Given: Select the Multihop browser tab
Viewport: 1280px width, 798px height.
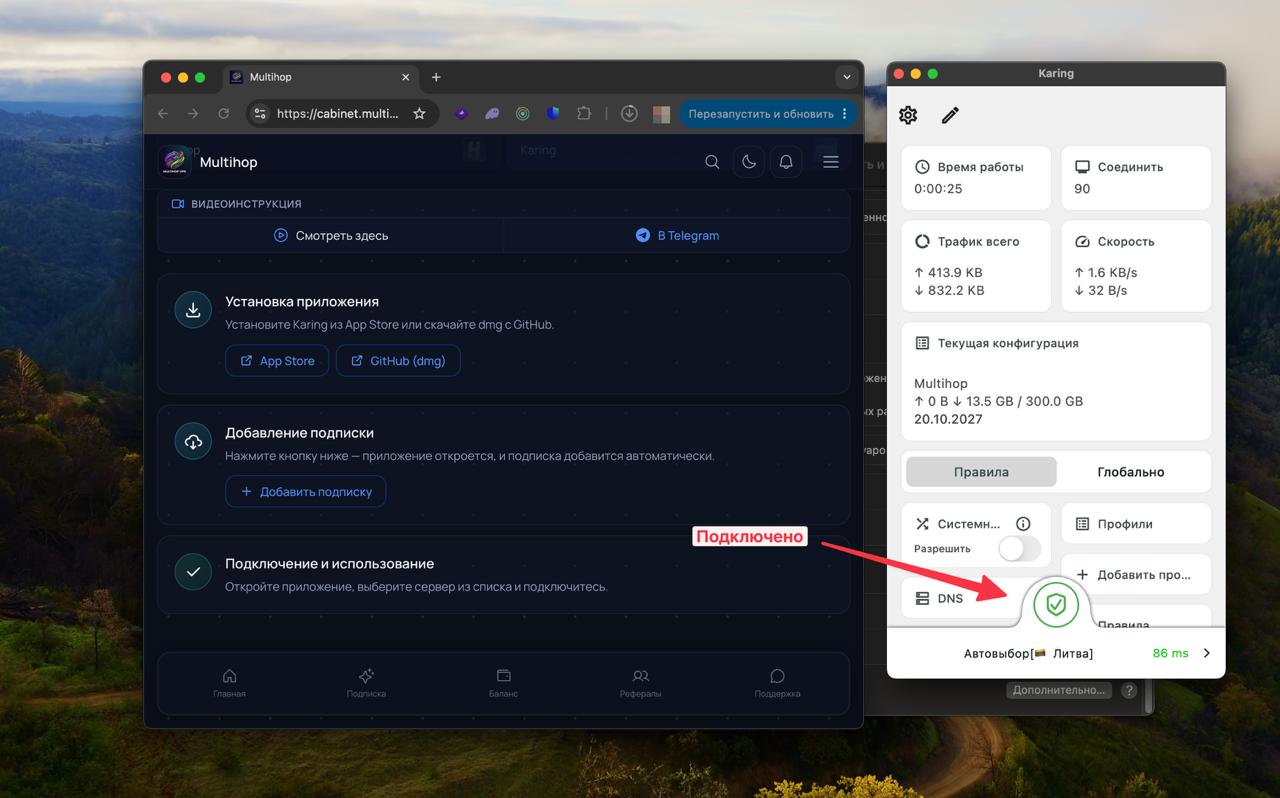Looking at the screenshot, I should (320, 77).
